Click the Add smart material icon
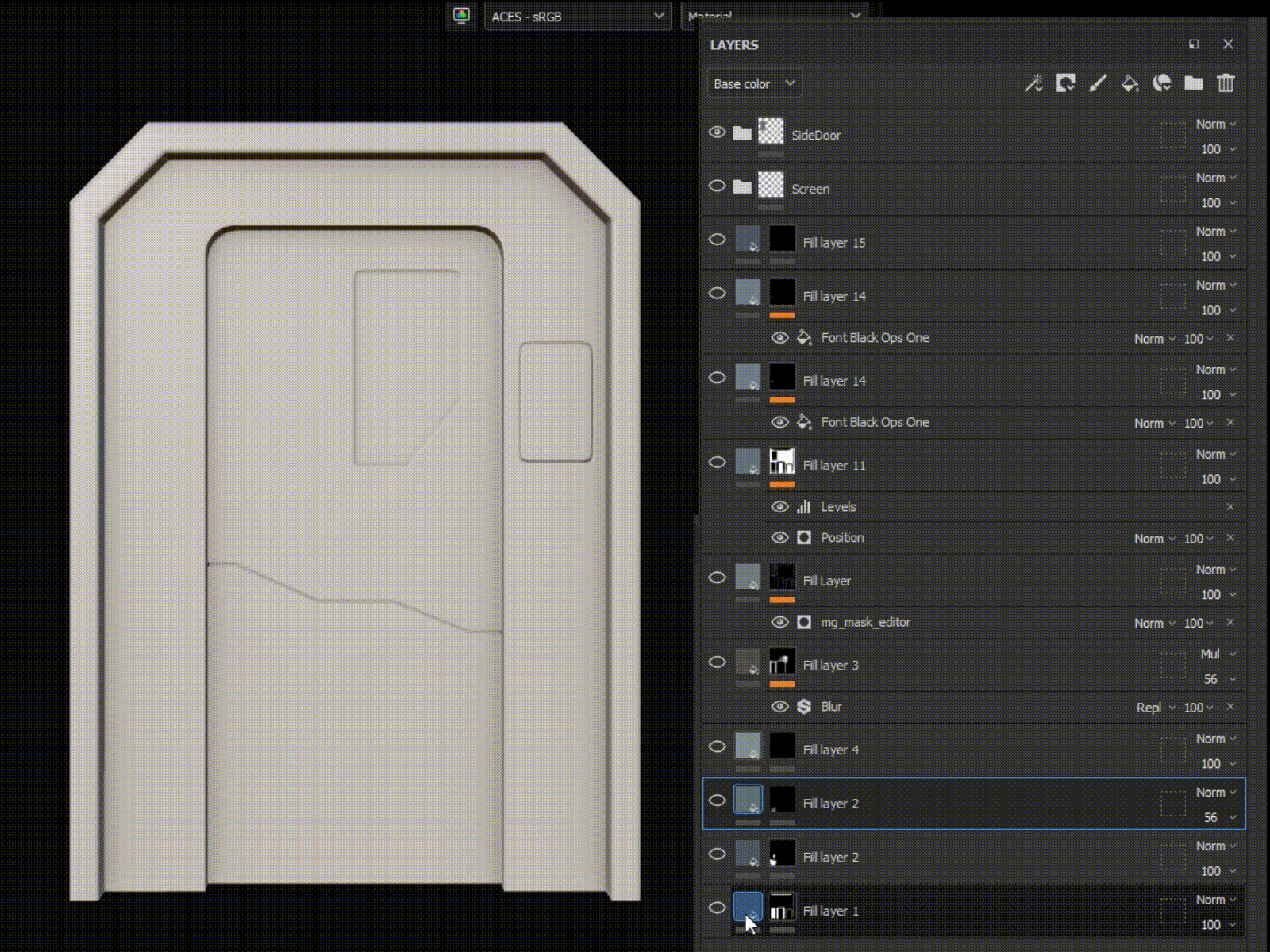Viewport: 1270px width, 952px height. [1161, 83]
